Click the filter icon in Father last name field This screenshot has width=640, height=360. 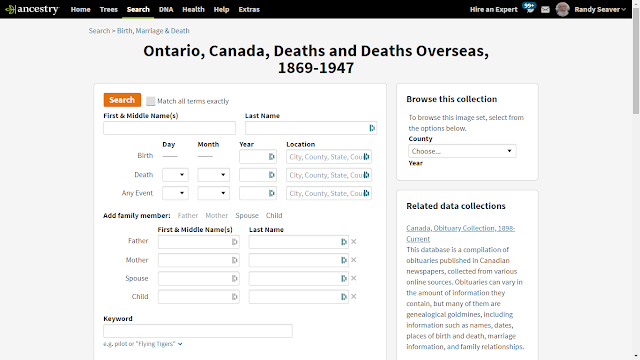click(344, 242)
